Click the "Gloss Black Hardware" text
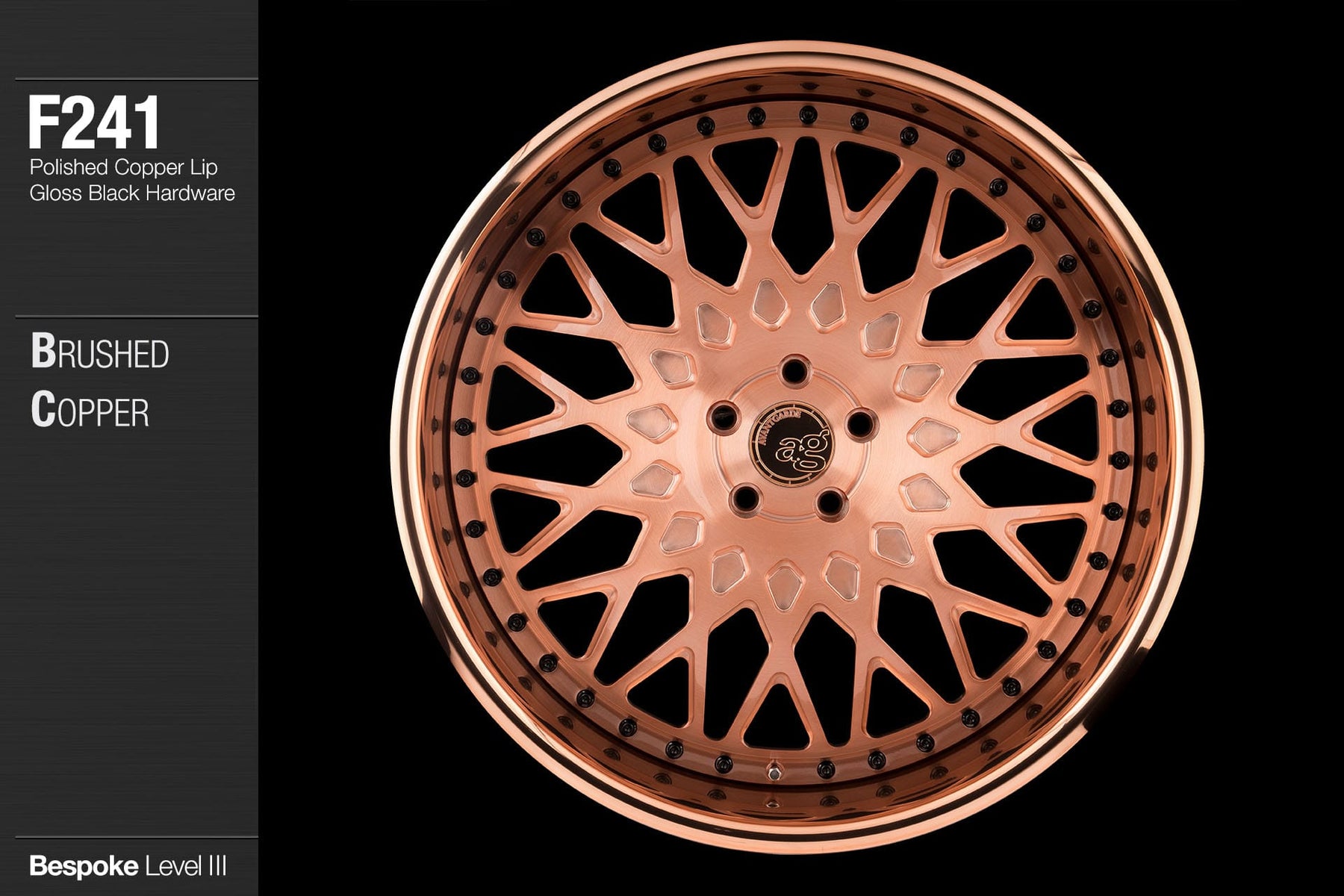1344x896 pixels. [132, 193]
